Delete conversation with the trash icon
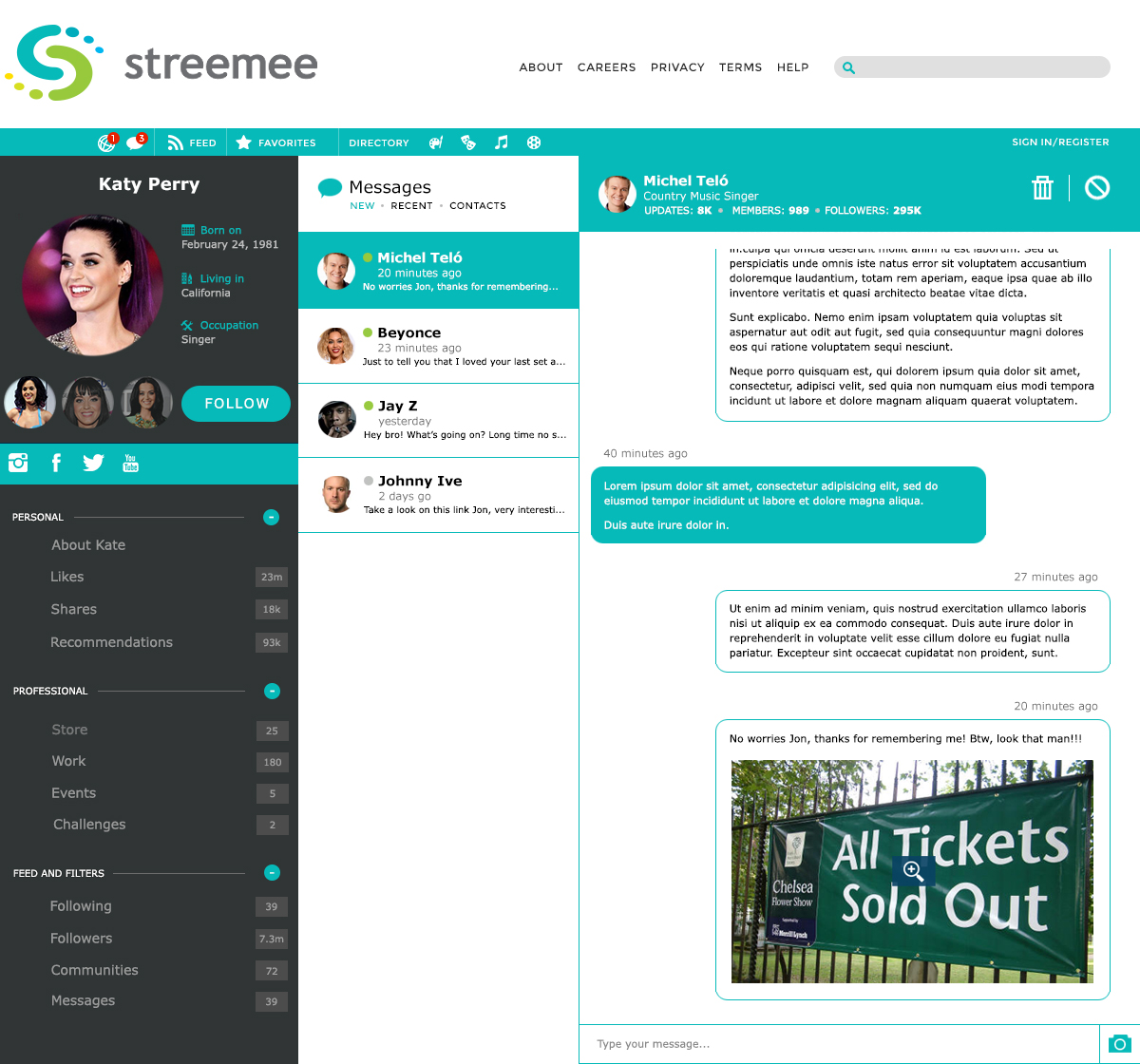1140x1064 pixels. coord(1042,187)
